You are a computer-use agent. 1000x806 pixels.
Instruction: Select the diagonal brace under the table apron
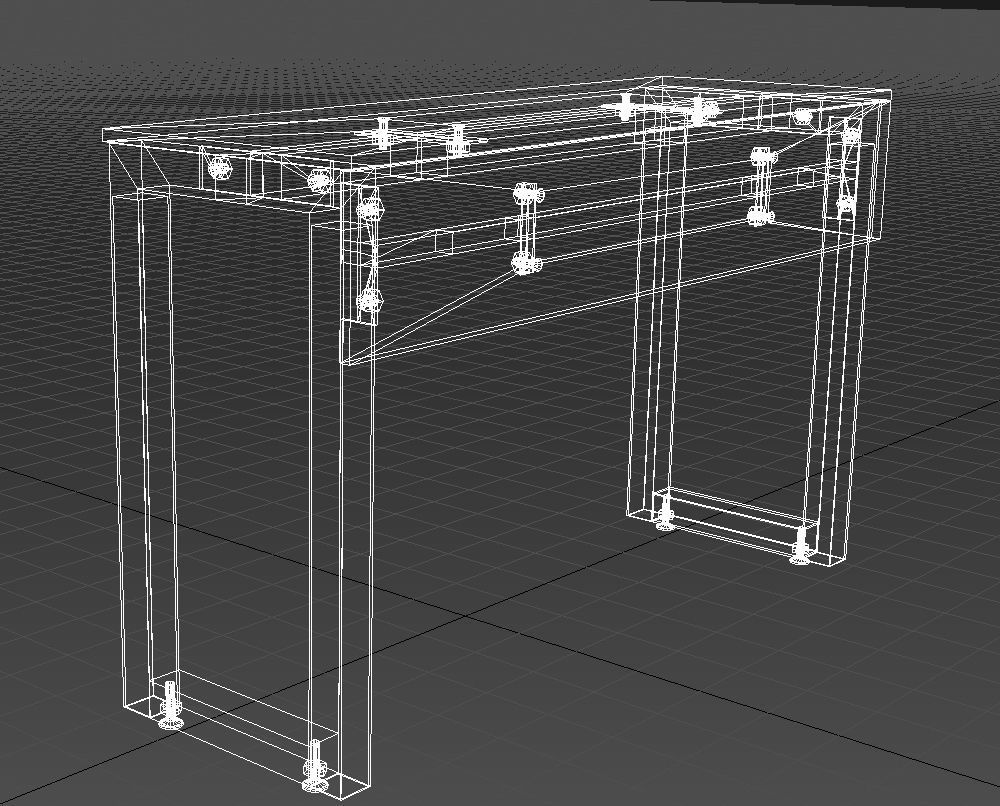[x=436, y=314]
